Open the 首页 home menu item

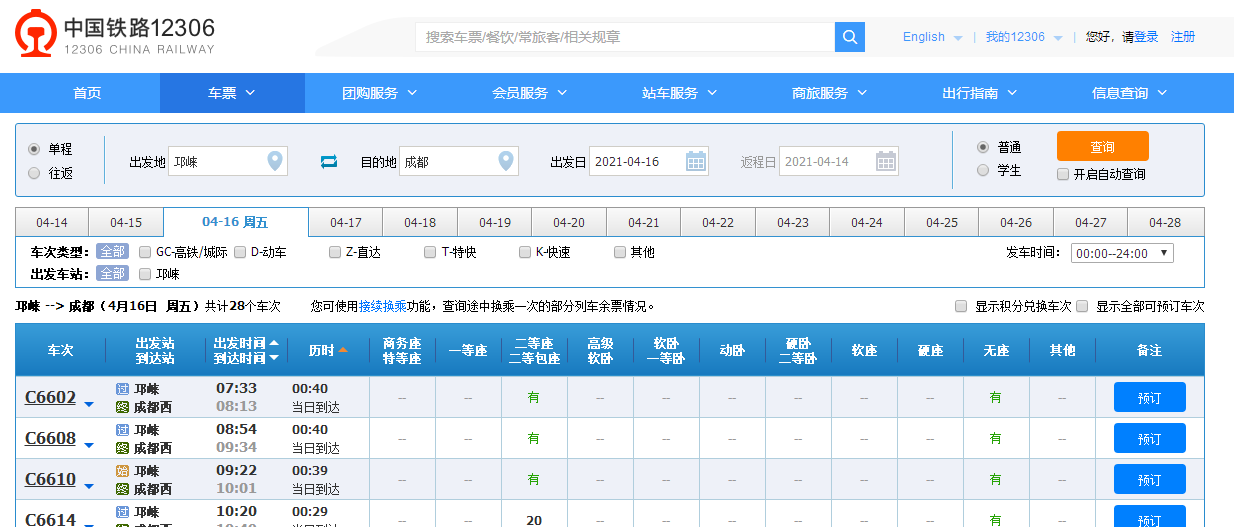87,93
